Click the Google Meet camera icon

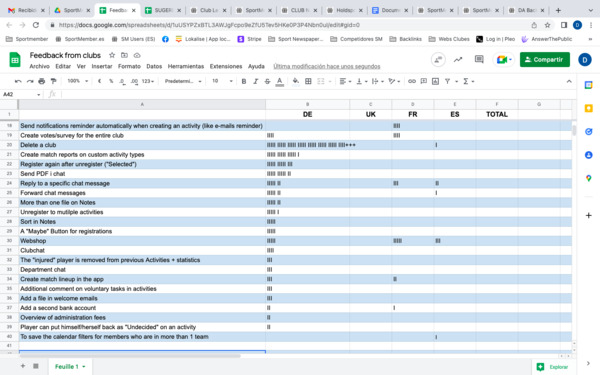click(504, 59)
